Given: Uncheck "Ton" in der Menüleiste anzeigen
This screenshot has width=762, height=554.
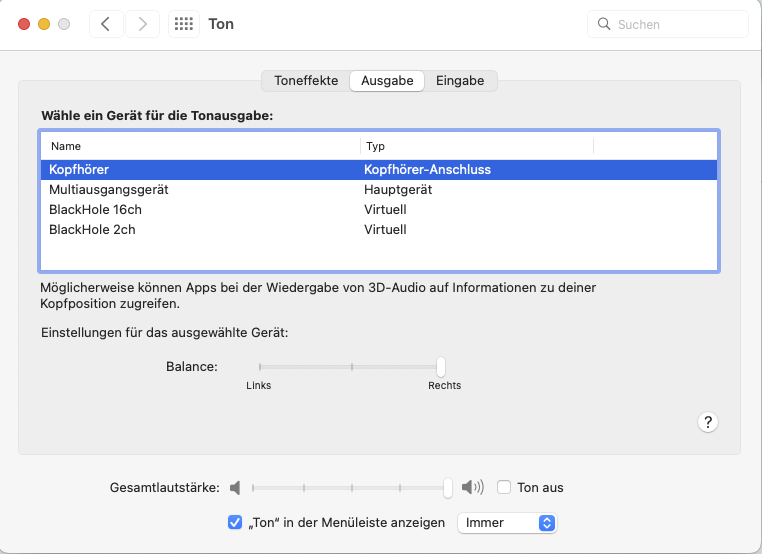Looking at the screenshot, I should (x=235, y=522).
